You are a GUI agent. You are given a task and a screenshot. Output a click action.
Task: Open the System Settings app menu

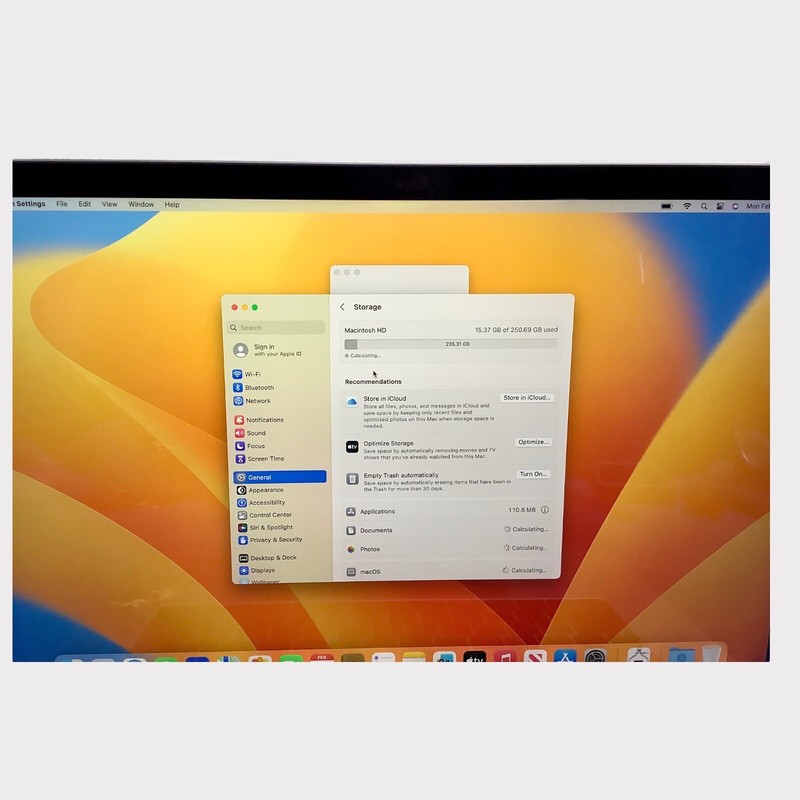(30, 203)
